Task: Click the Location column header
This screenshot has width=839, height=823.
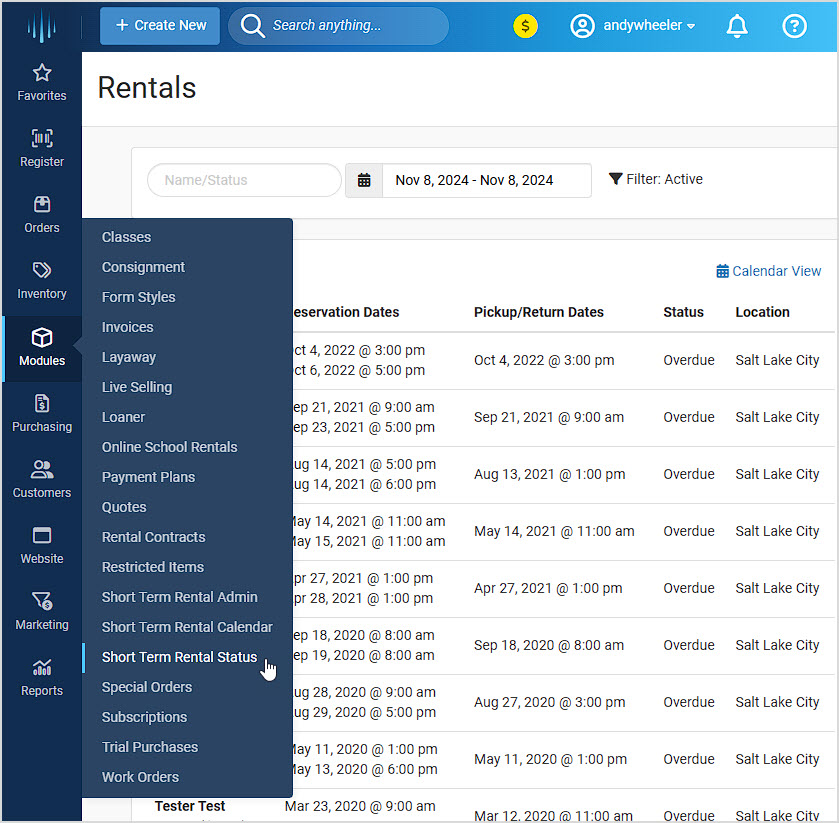Action: 762,312
